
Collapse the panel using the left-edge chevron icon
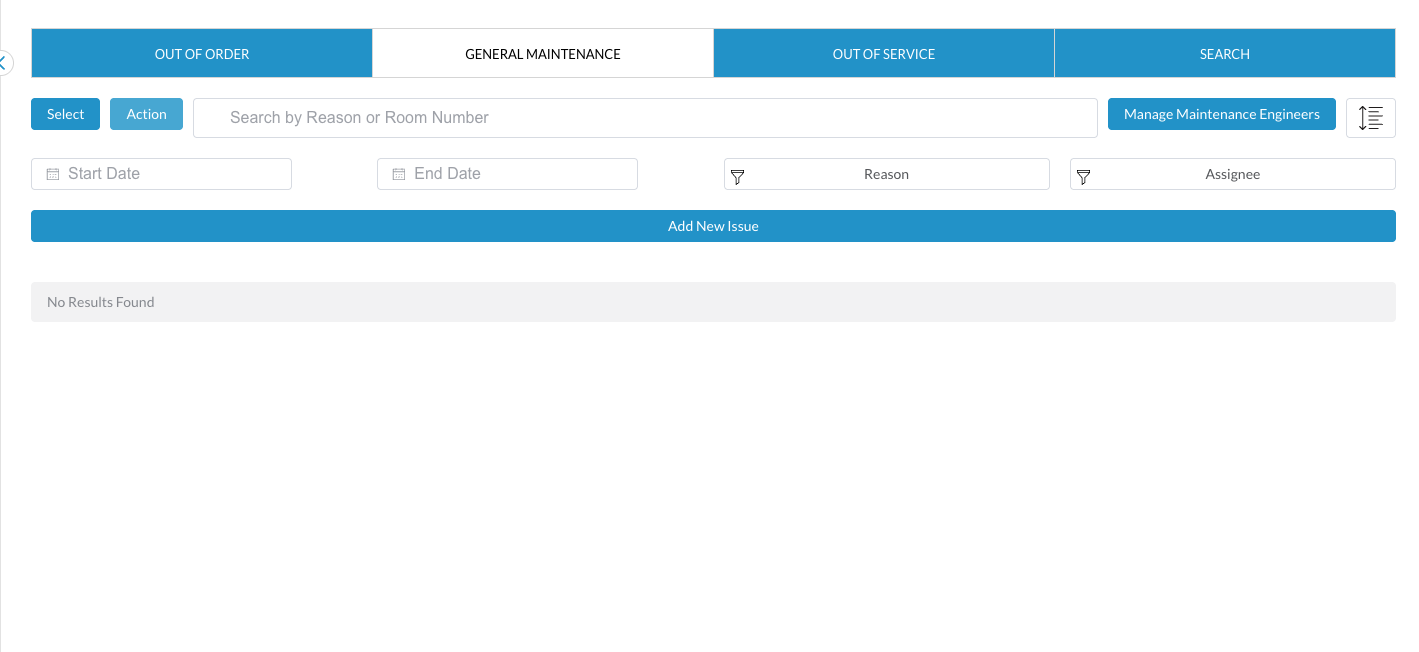coord(4,62)
